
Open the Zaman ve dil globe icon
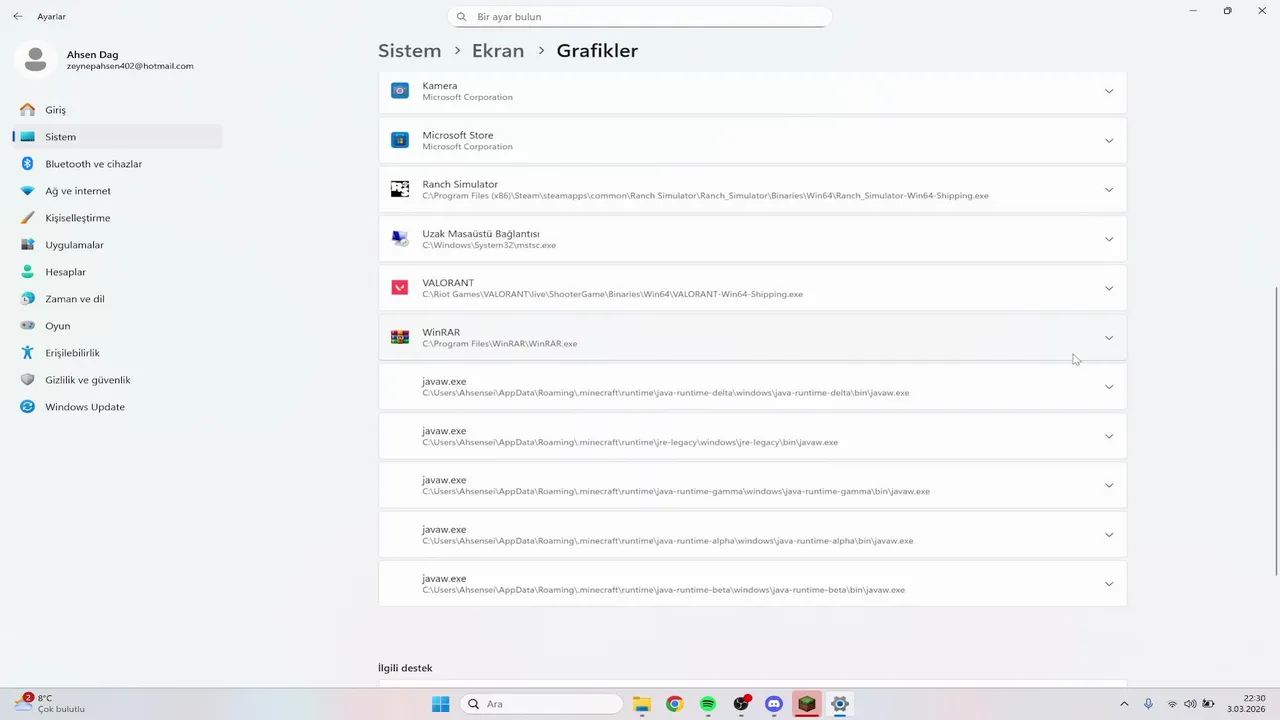click(x=27, y=299)
